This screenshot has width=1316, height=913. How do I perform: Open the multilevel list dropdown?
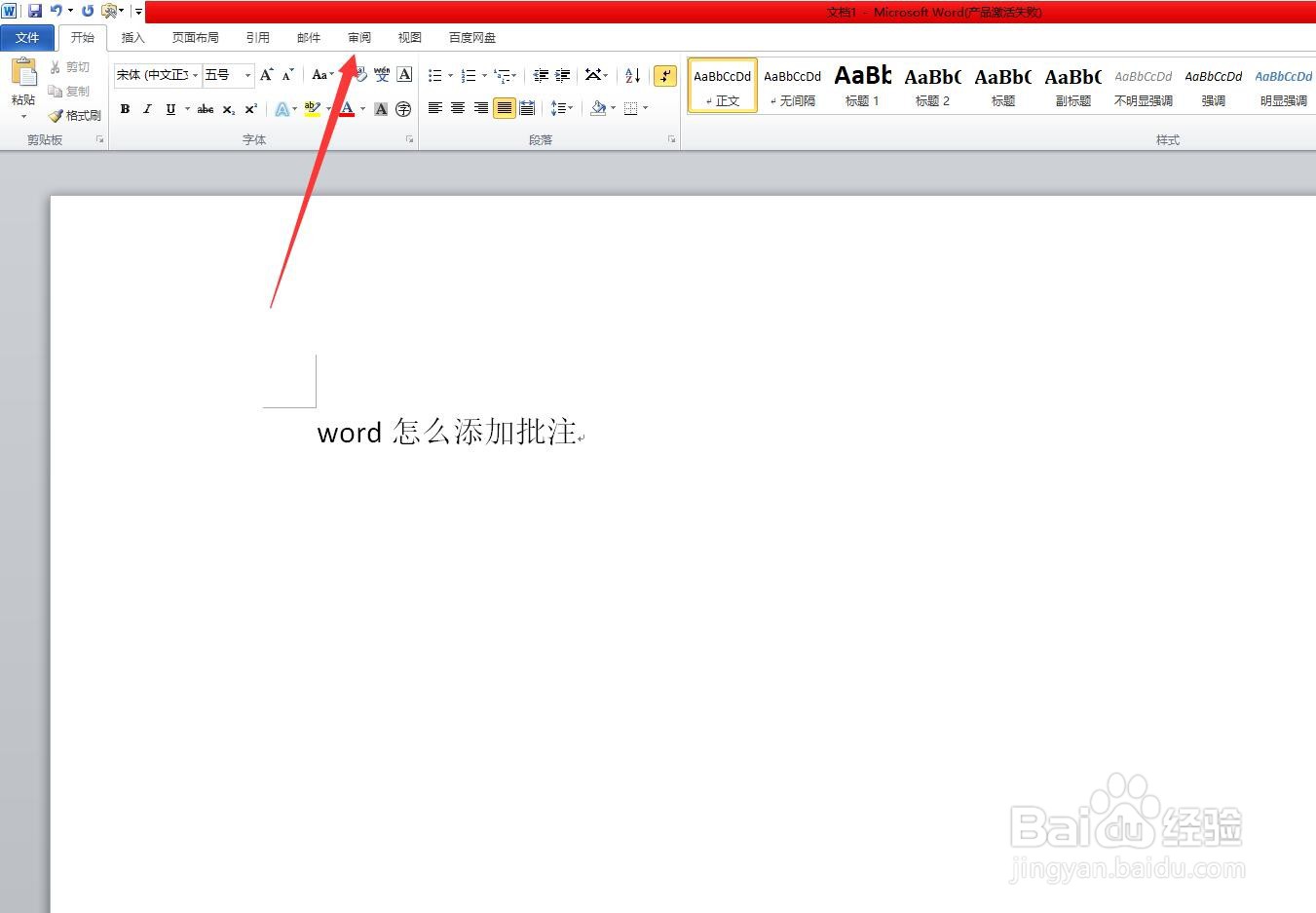click(505, 75)
